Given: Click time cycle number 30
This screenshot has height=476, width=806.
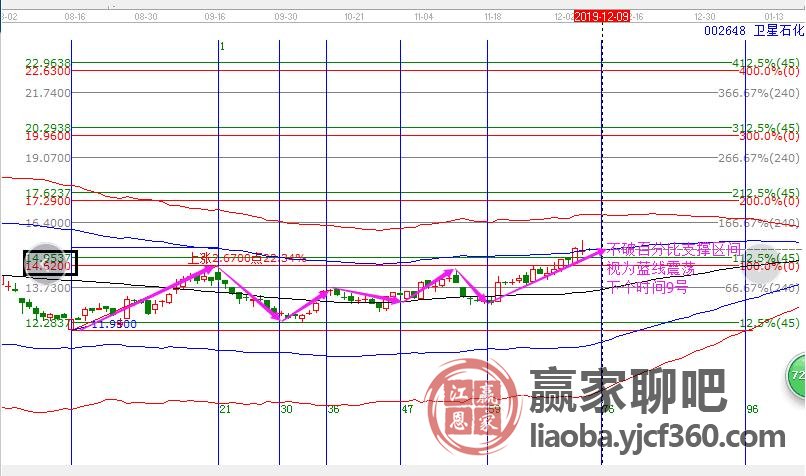Looking at the screenshot, I should tap(286, 409).
